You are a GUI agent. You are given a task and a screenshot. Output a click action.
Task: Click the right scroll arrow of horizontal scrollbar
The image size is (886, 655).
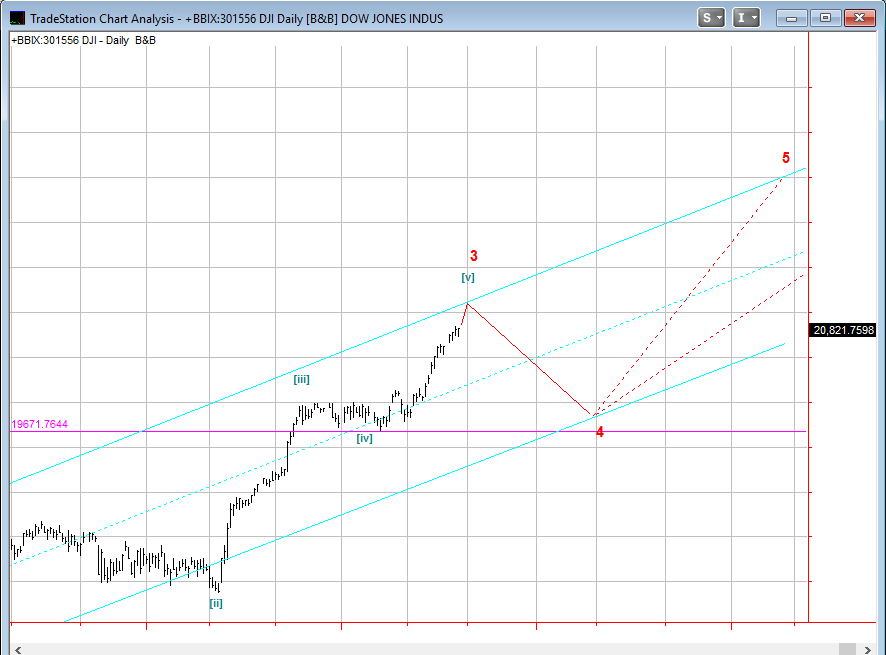click(867, 649)
